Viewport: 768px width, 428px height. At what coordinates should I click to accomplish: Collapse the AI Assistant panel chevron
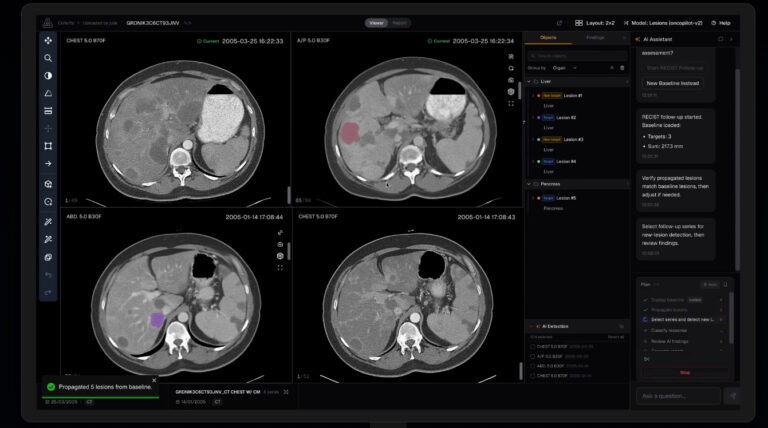pos(731,39)
